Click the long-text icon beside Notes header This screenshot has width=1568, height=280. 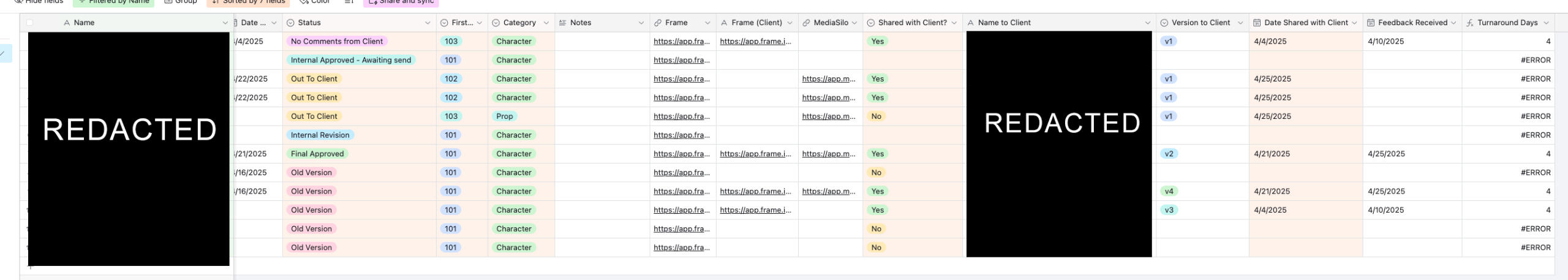click(563, 23)
